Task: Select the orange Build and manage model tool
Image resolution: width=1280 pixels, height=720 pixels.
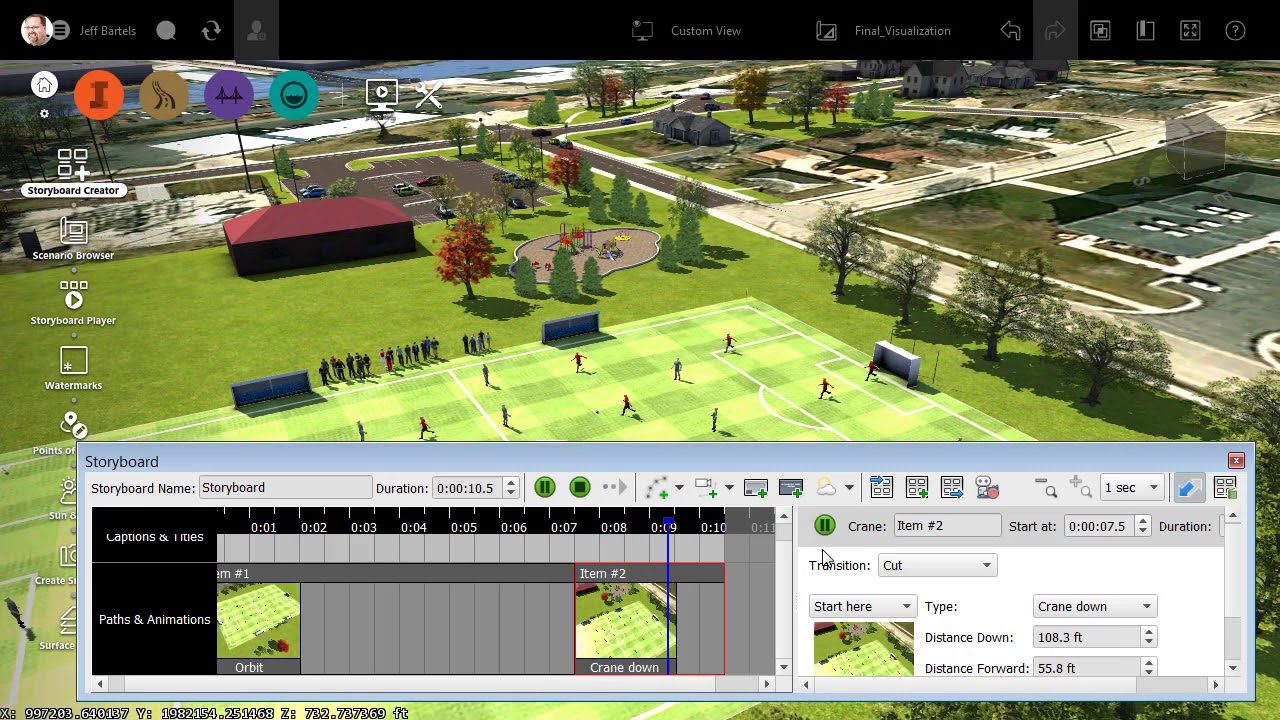Action: coord(99,95)
